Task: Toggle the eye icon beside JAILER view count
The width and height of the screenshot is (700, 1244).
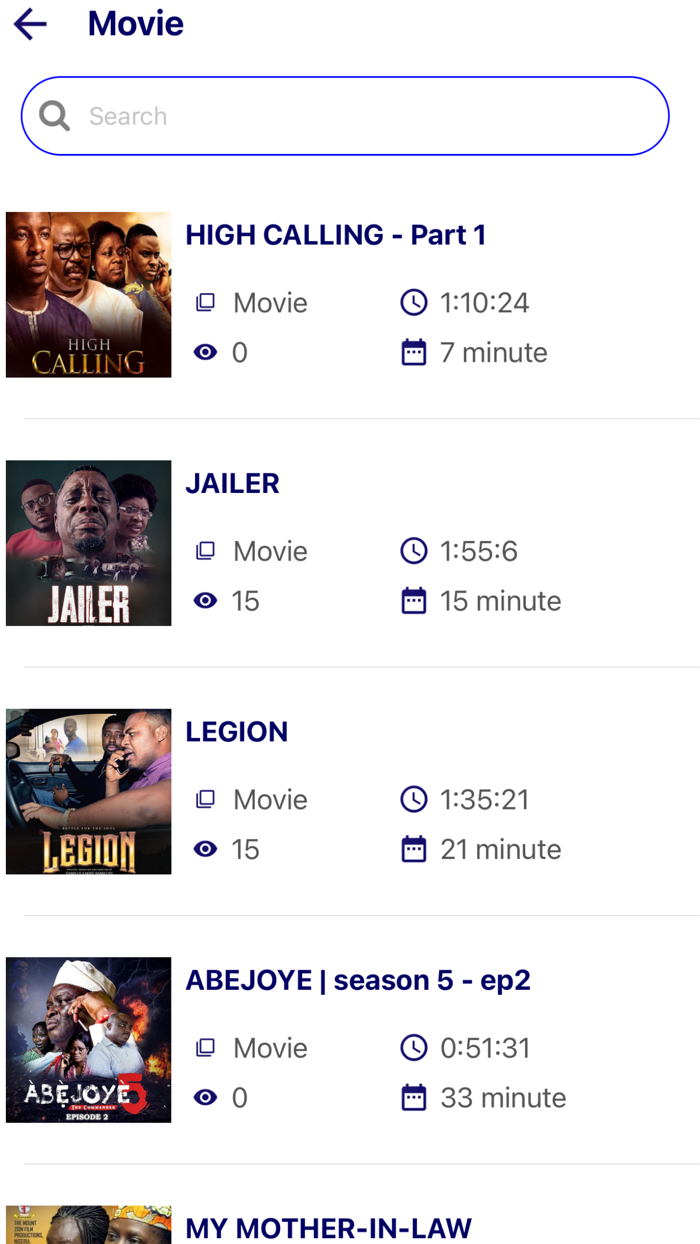Action: coord(205,600)
